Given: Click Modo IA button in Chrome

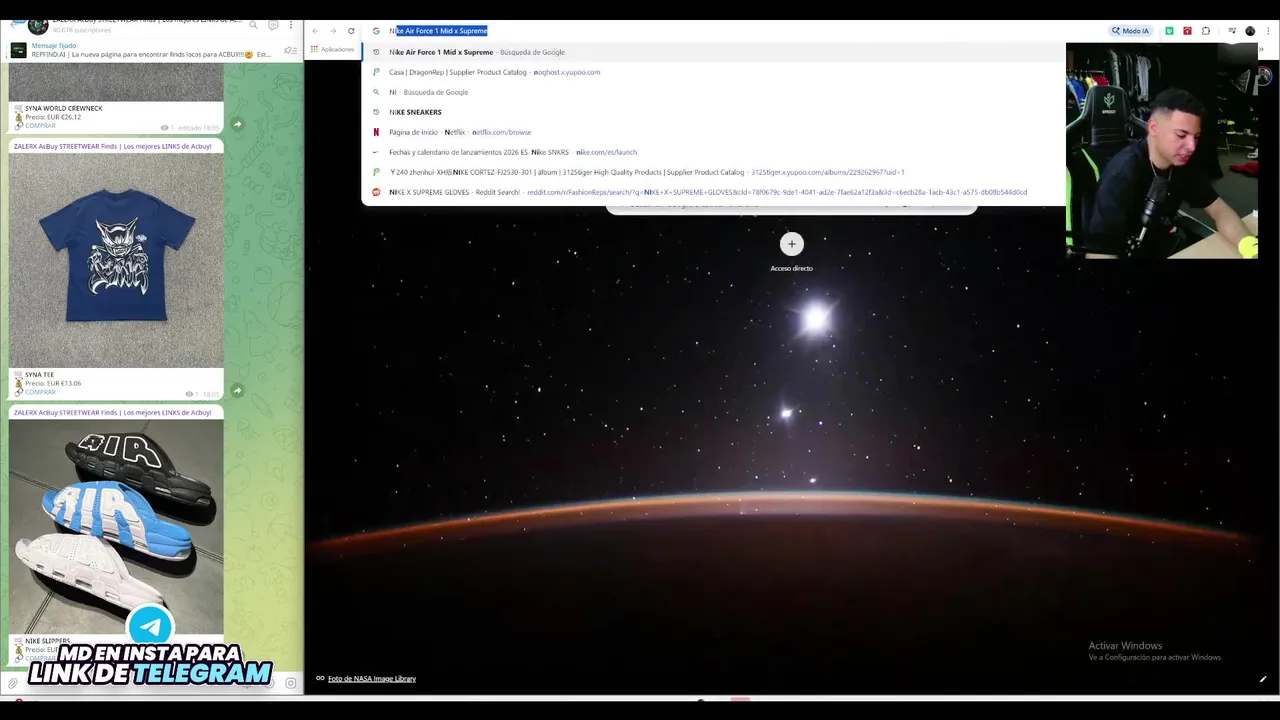Looking at the screenshot, I should 1130,31.
